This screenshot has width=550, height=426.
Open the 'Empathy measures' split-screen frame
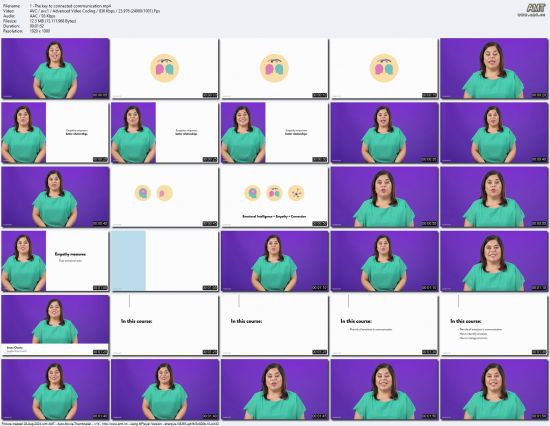coord(55,261)
